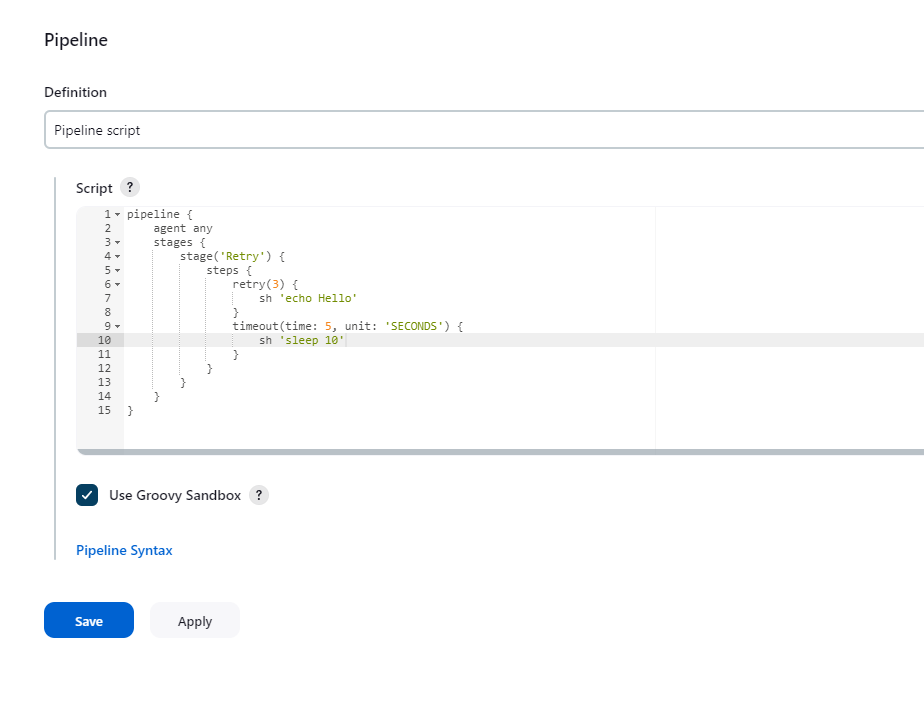Toggle the Use Groovy Sandbox checkbox

pyautogui.click(x=87, y=495)
